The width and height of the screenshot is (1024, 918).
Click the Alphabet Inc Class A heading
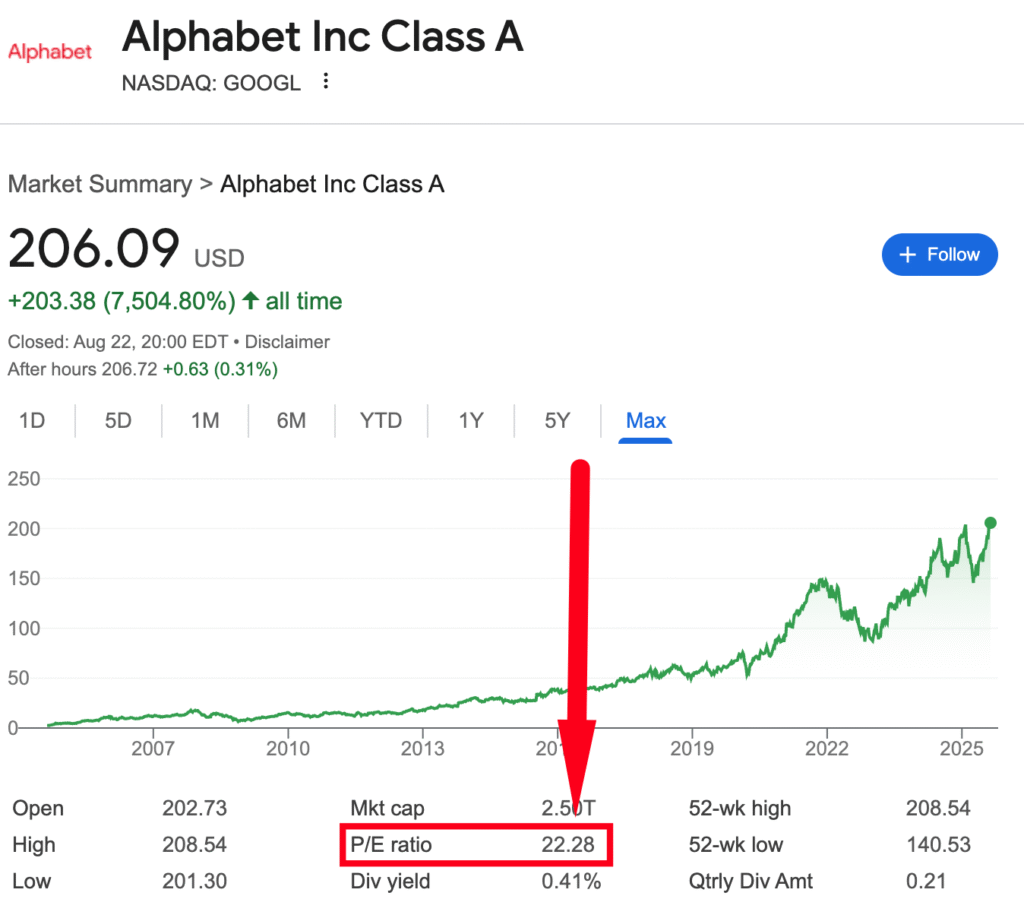click(x=322, y=38)
